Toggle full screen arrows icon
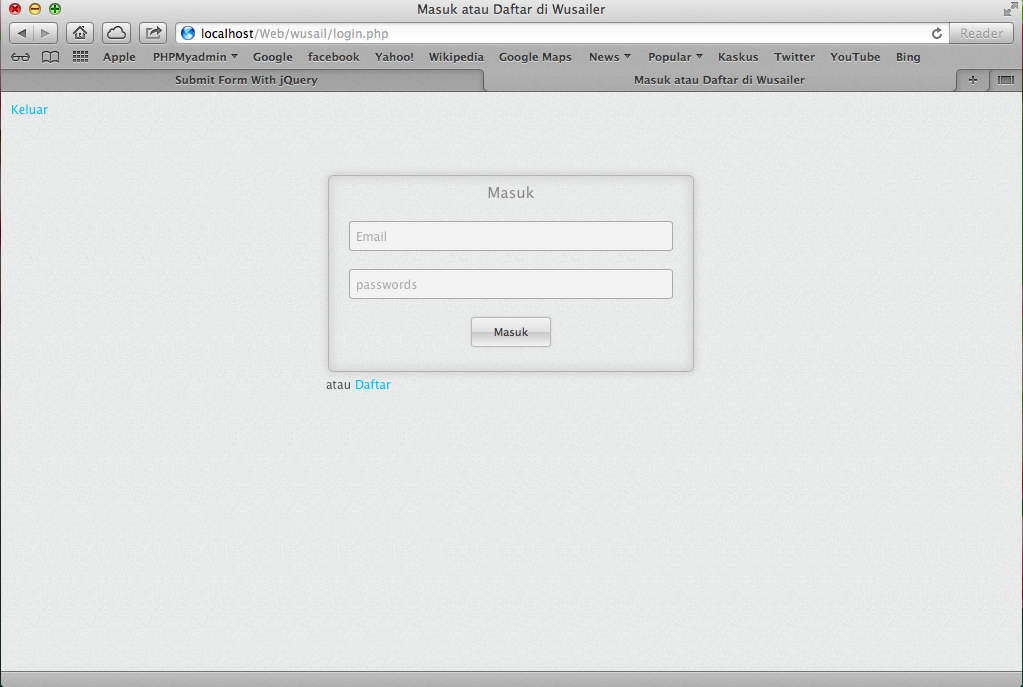The height and width of the screenshot is (687, 1023). click(x=1011, y=9)
